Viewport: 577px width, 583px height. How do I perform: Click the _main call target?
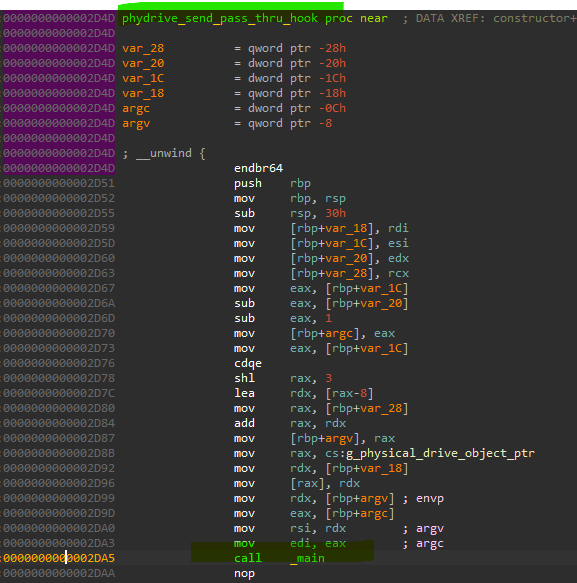point(307,558)
